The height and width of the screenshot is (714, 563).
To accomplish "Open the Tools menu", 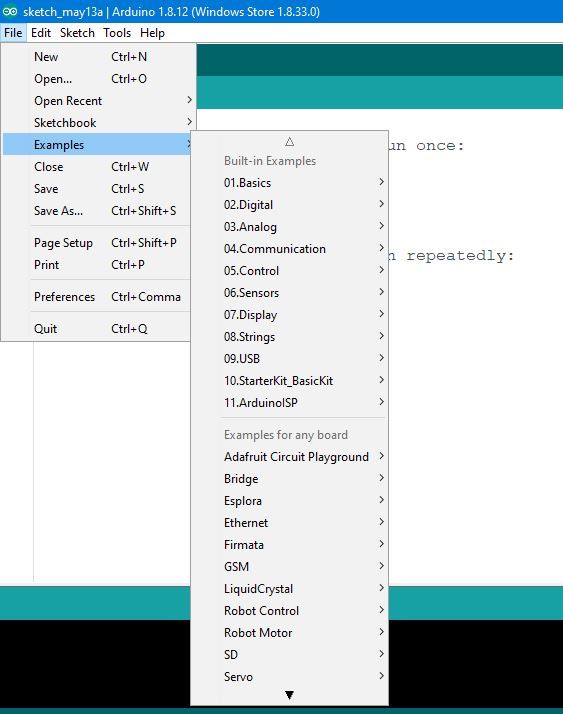I will click(117, 33).
